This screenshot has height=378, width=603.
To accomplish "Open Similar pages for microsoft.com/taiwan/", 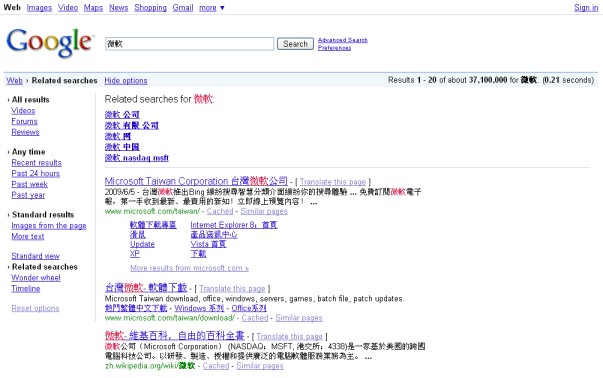I will (264, 211).
